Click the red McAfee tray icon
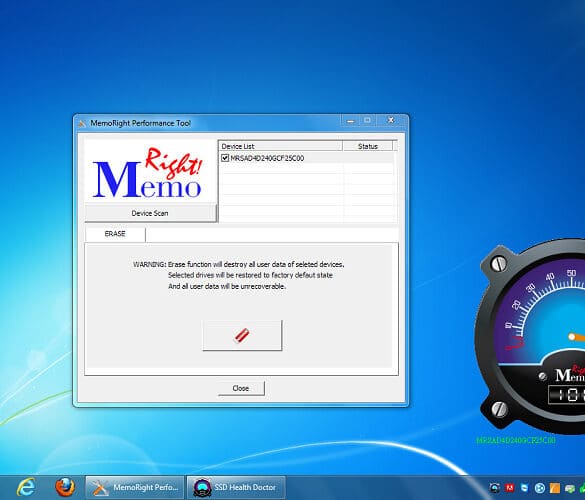The image size is (585, 500). [510, 487]
